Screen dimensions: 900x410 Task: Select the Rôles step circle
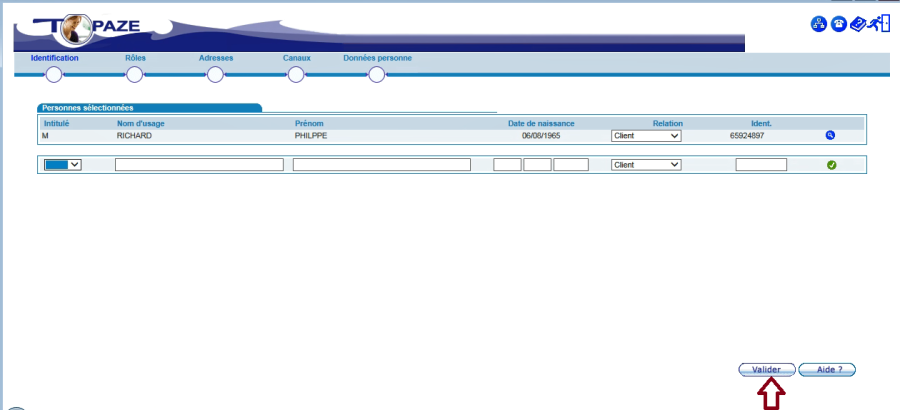click(x=135, y=74)
